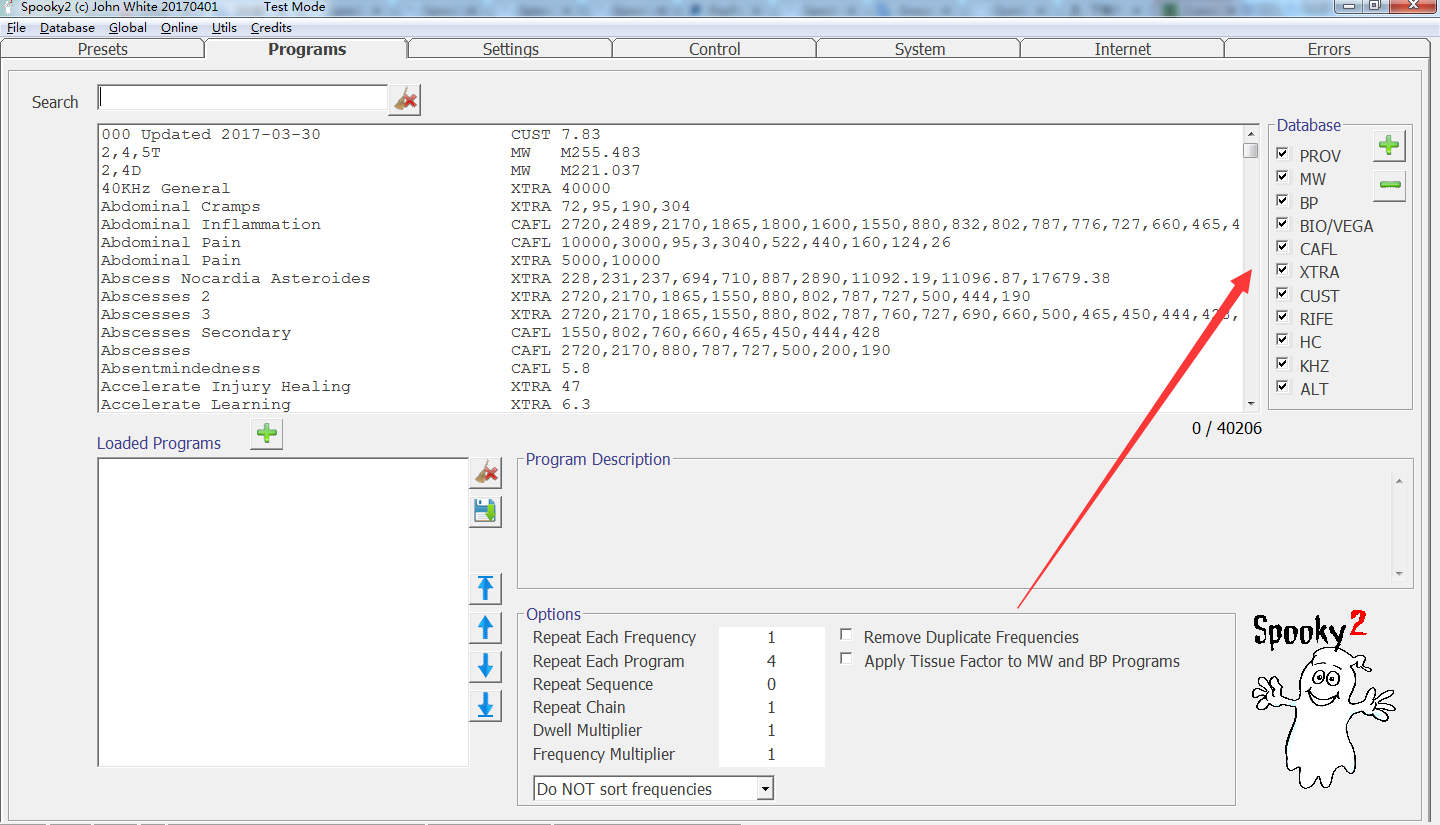1440x825 pixels.
Task: Select the "Abdominal Cramps" program
Action: 670,206
